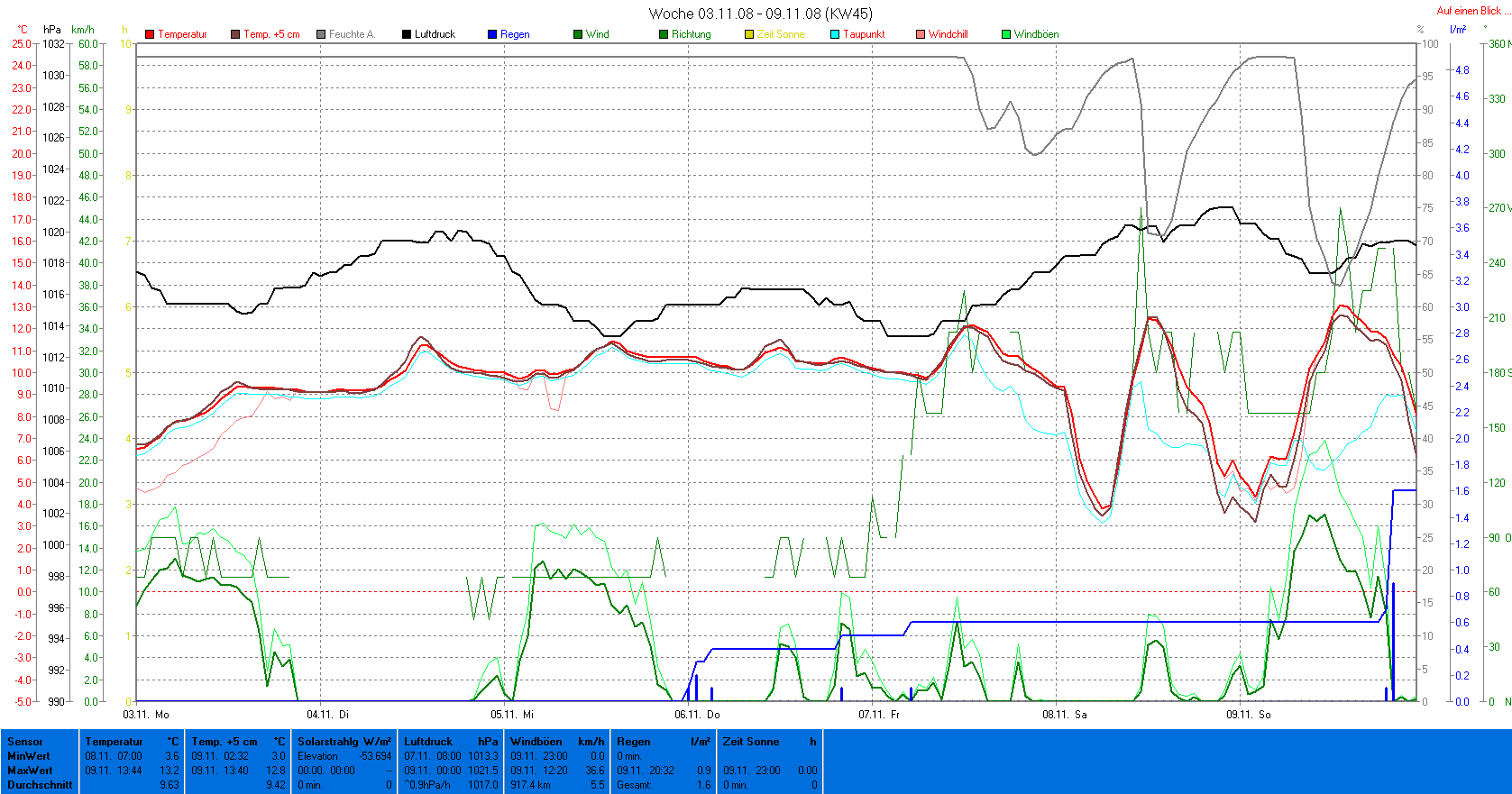The height and width of the screenshot is (794, 1512).
Task: Click the pink Windchill legend square
Action: 921,34
